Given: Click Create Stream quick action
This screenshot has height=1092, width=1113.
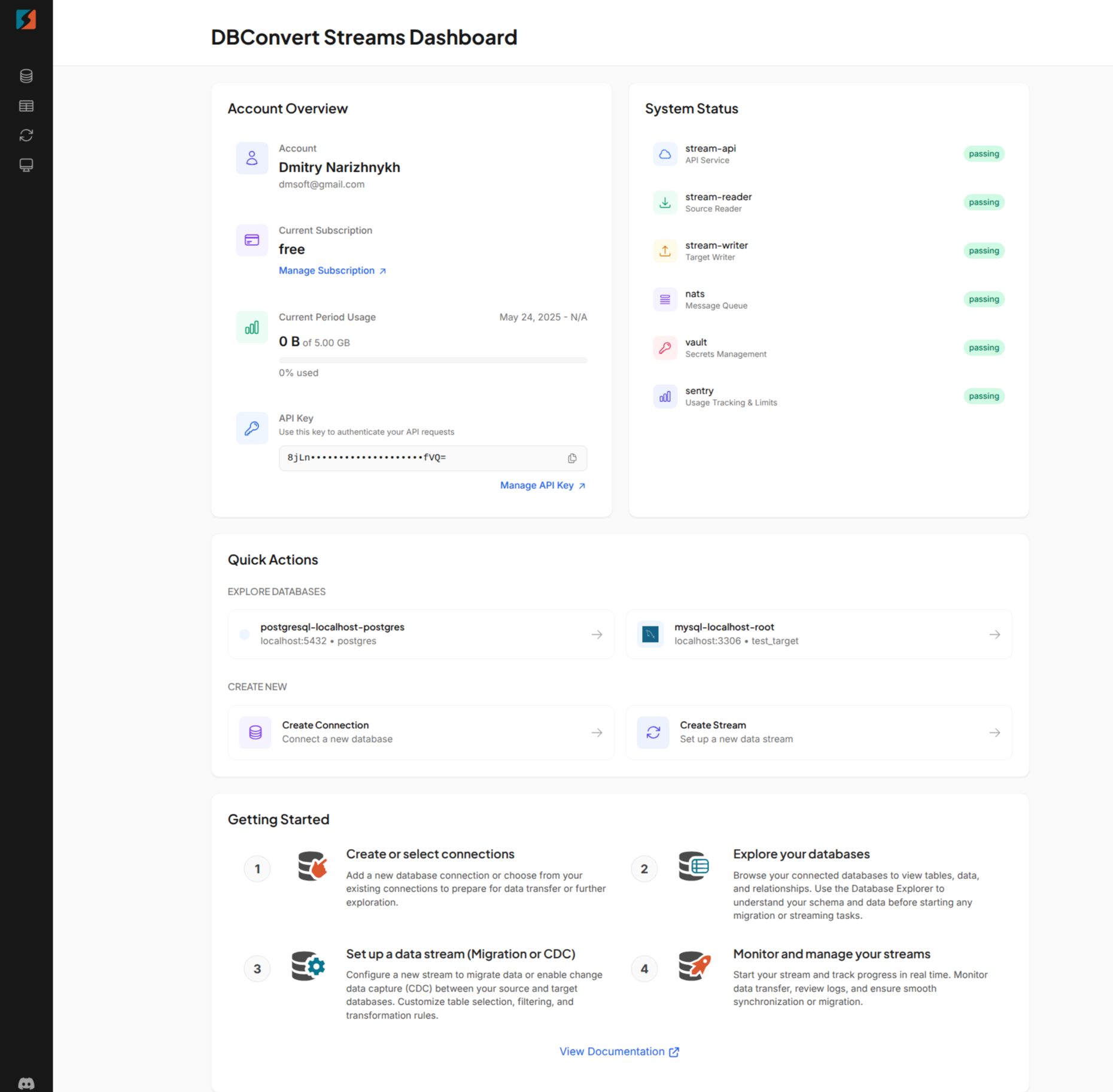Looking at the screenshot, I should click(817, 732).
